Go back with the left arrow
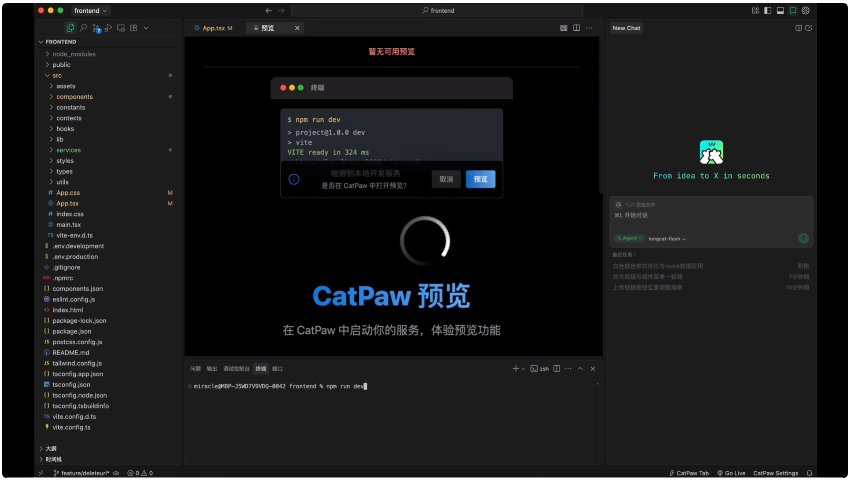Viewport: 850px width, 480px height. click(268, 10)
